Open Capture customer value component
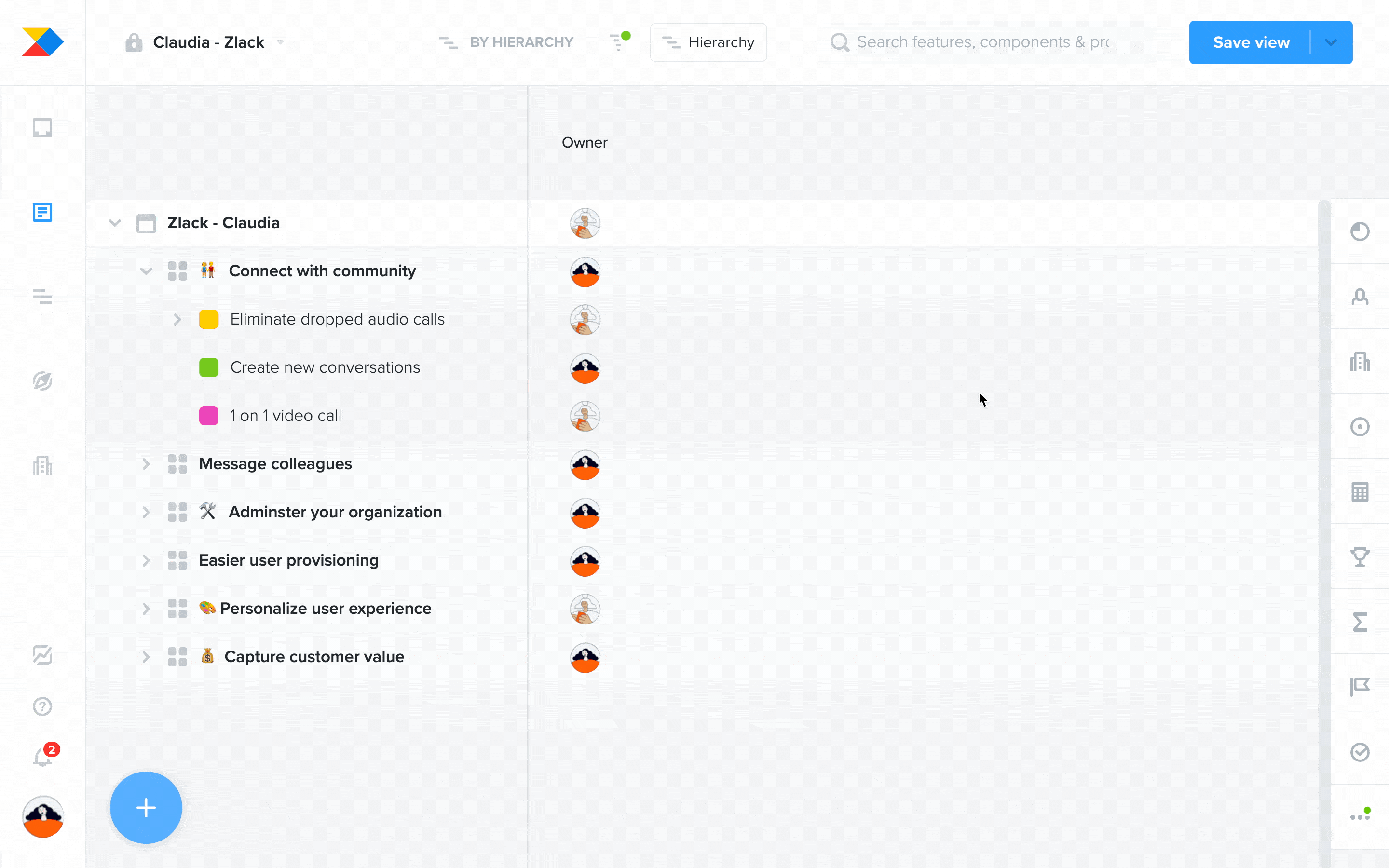This screenshot has height=868, width=1389. (x=314, y=657)
